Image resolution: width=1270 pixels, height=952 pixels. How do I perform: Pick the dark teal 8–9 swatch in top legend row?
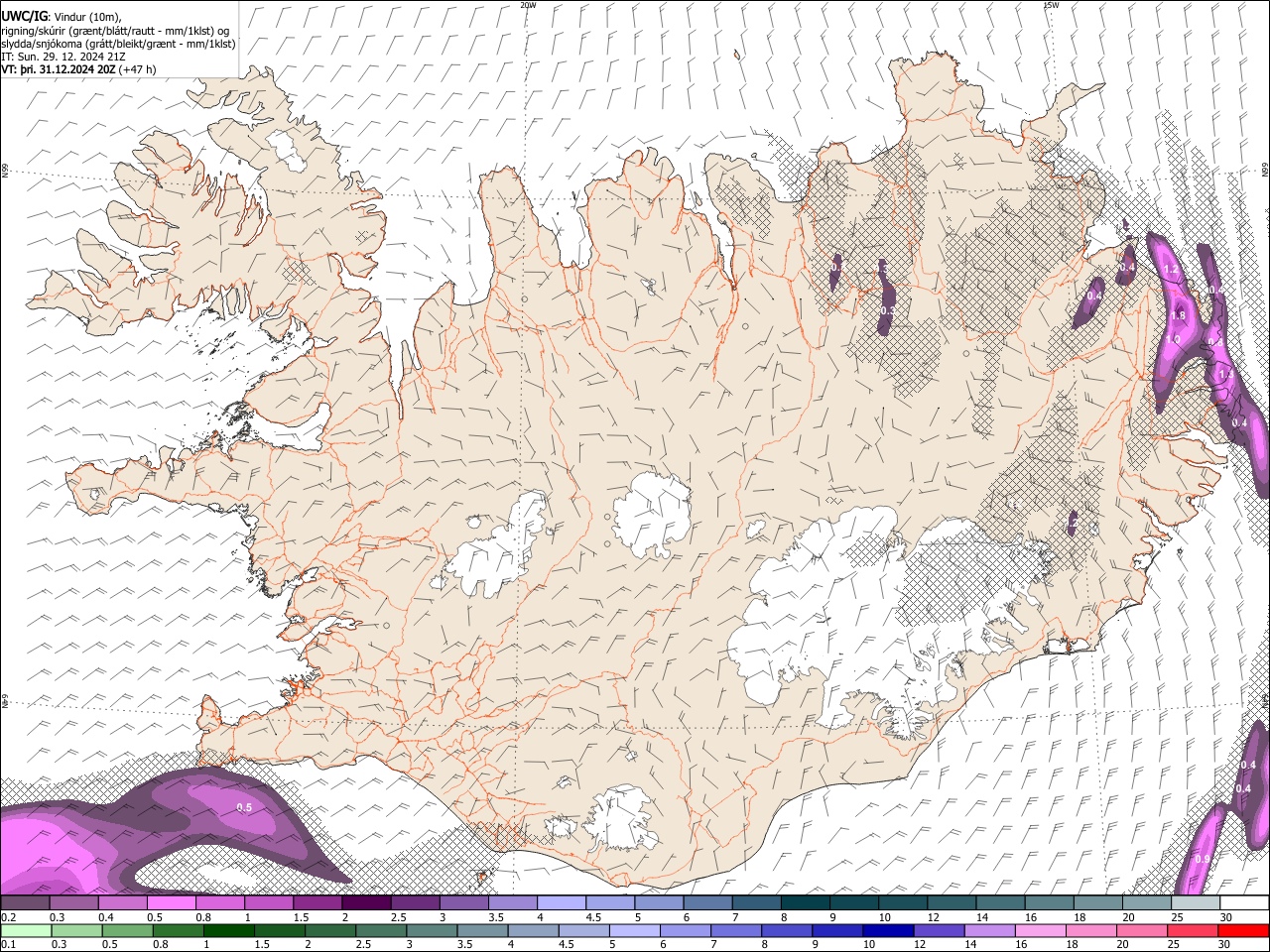coord(806,902)
